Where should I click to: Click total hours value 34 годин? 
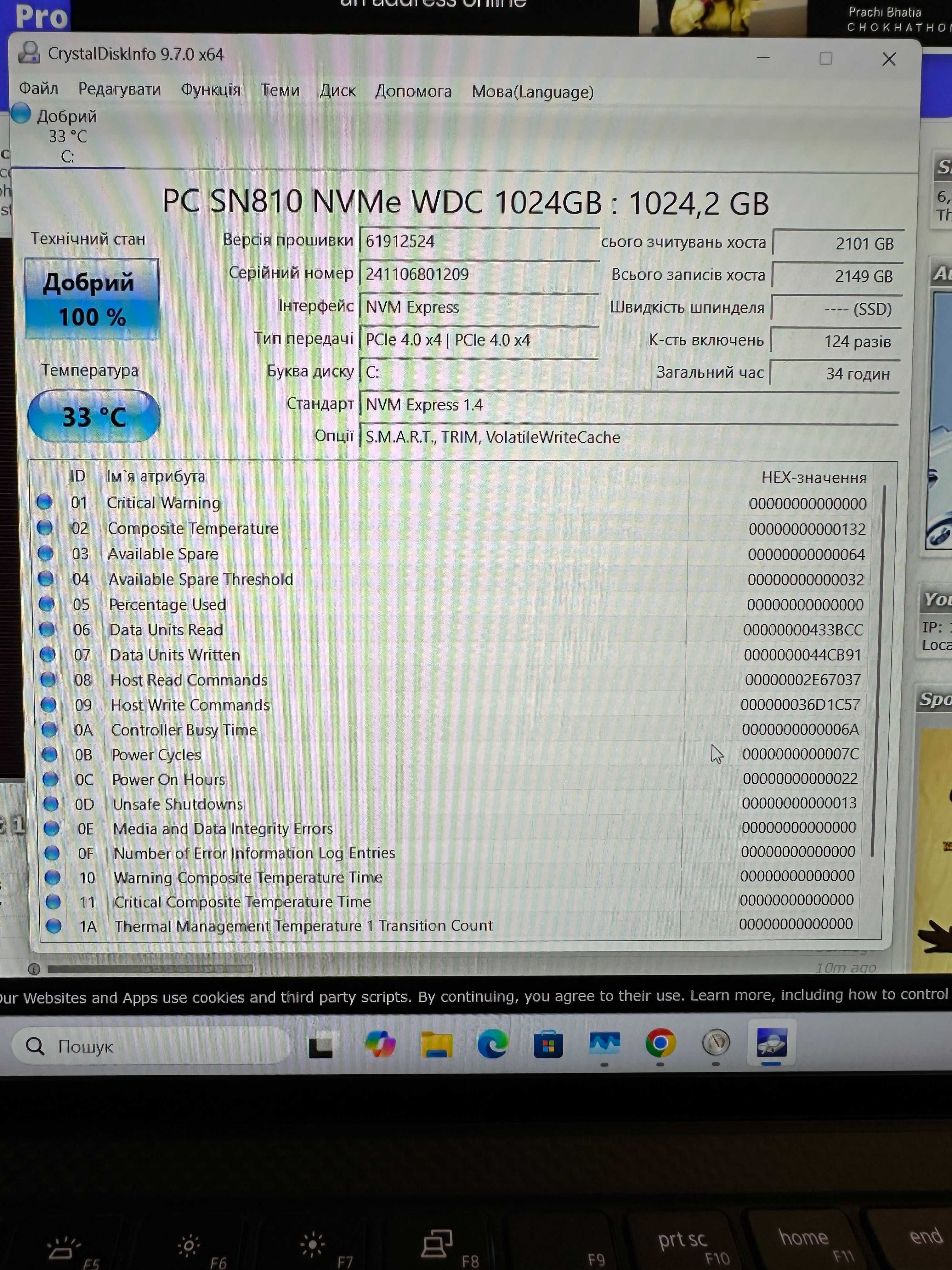[835, 374]
